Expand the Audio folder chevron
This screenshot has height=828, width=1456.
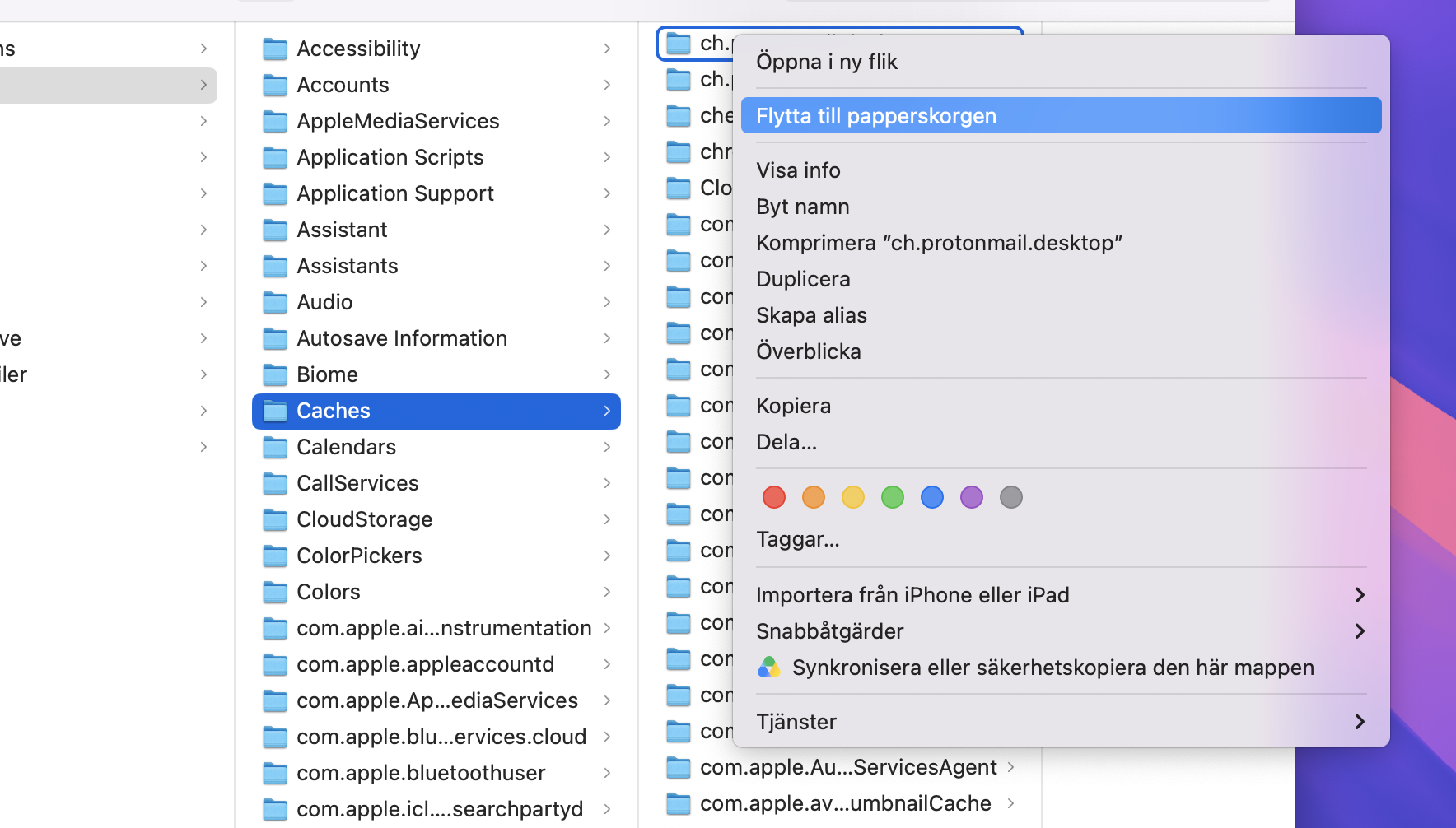pyautogui.click(x=607, y=303)
